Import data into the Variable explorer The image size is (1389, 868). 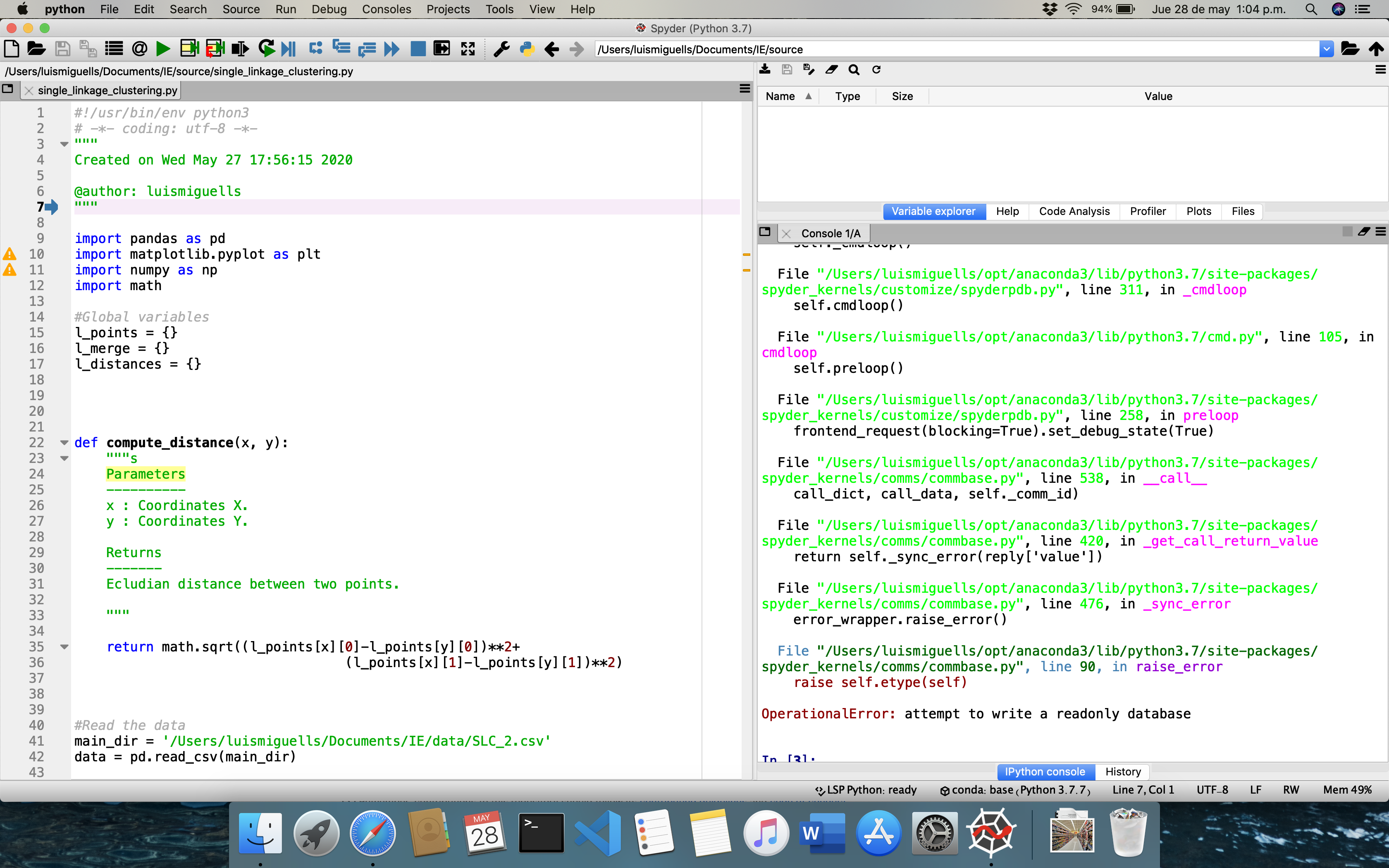click(x=766, y=69)
